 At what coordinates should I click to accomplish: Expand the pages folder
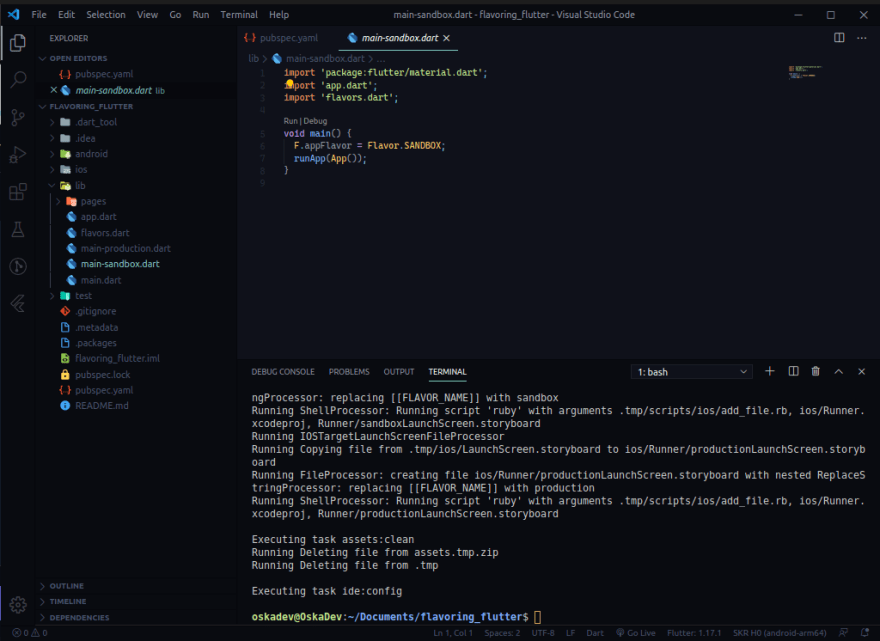pos(58,201)
